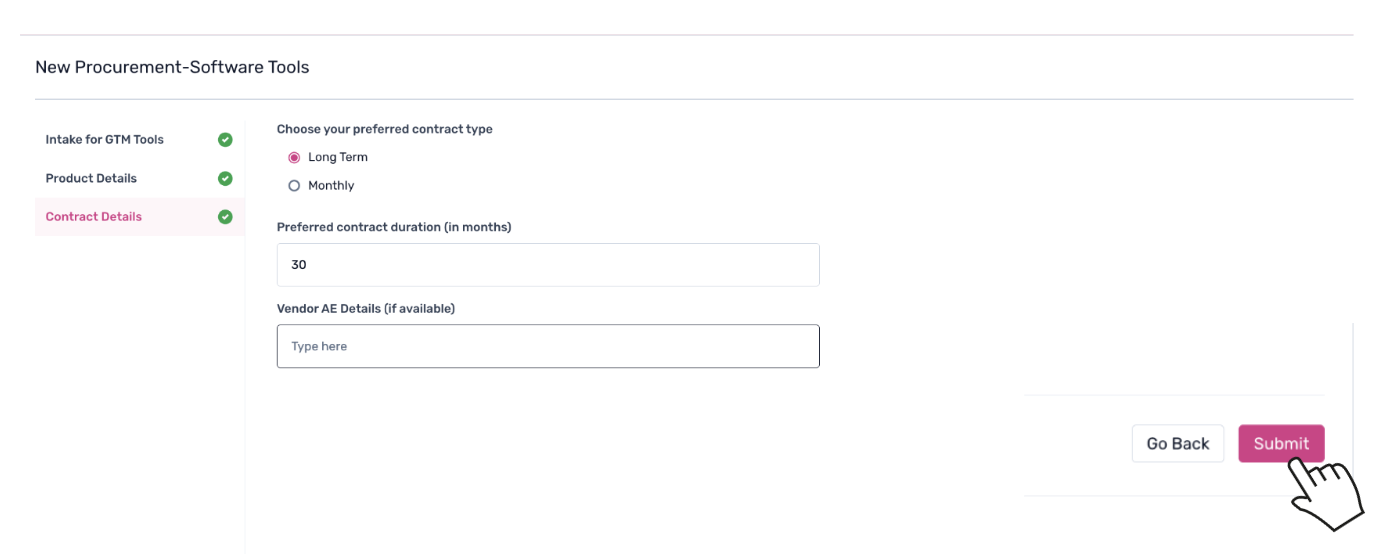Open the Intake for GTM Tools step
This screenshot has width=1386, height=554.
[104, 140]
